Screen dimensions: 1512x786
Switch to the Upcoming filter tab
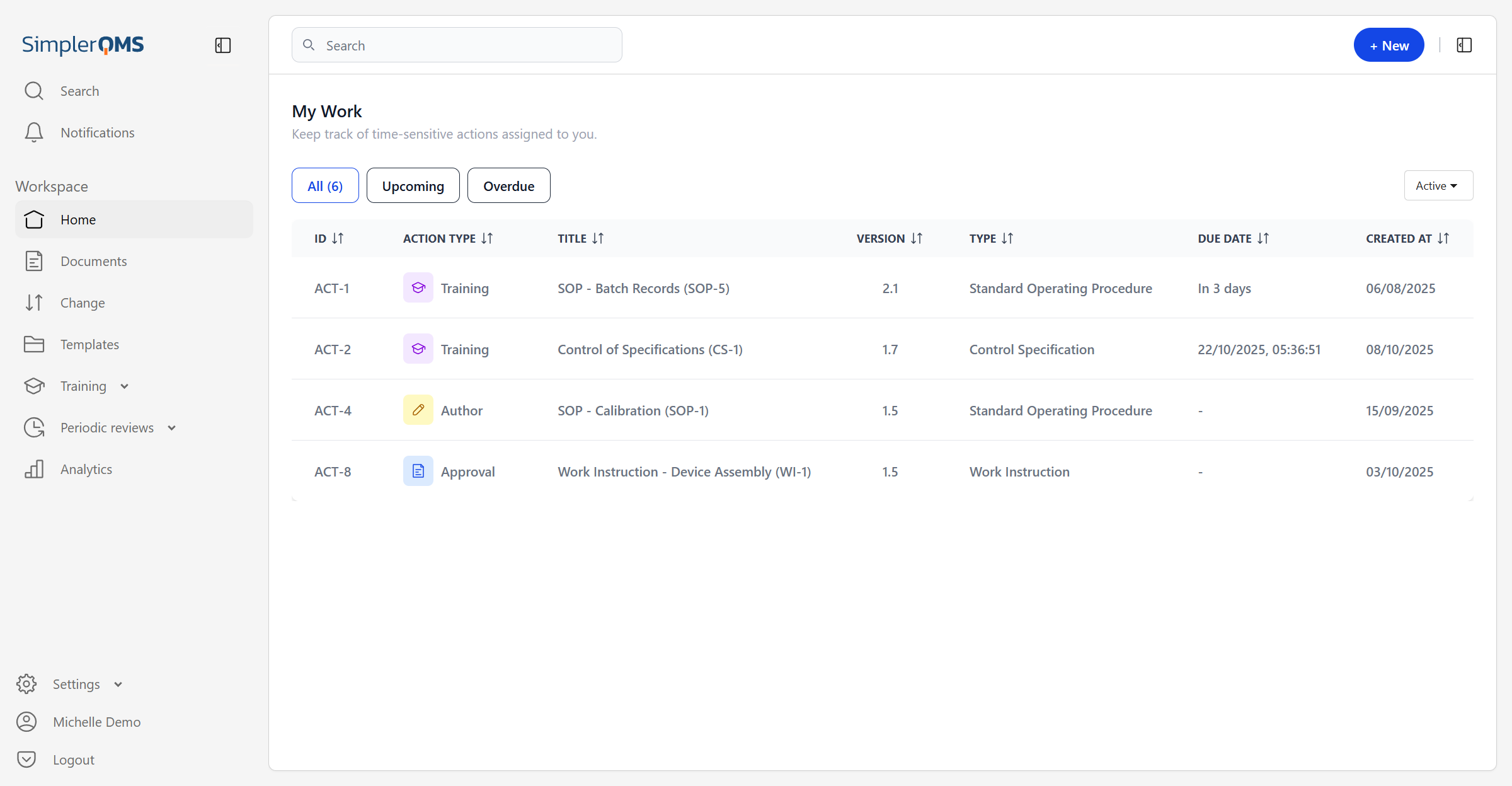(x=413, y=186)
